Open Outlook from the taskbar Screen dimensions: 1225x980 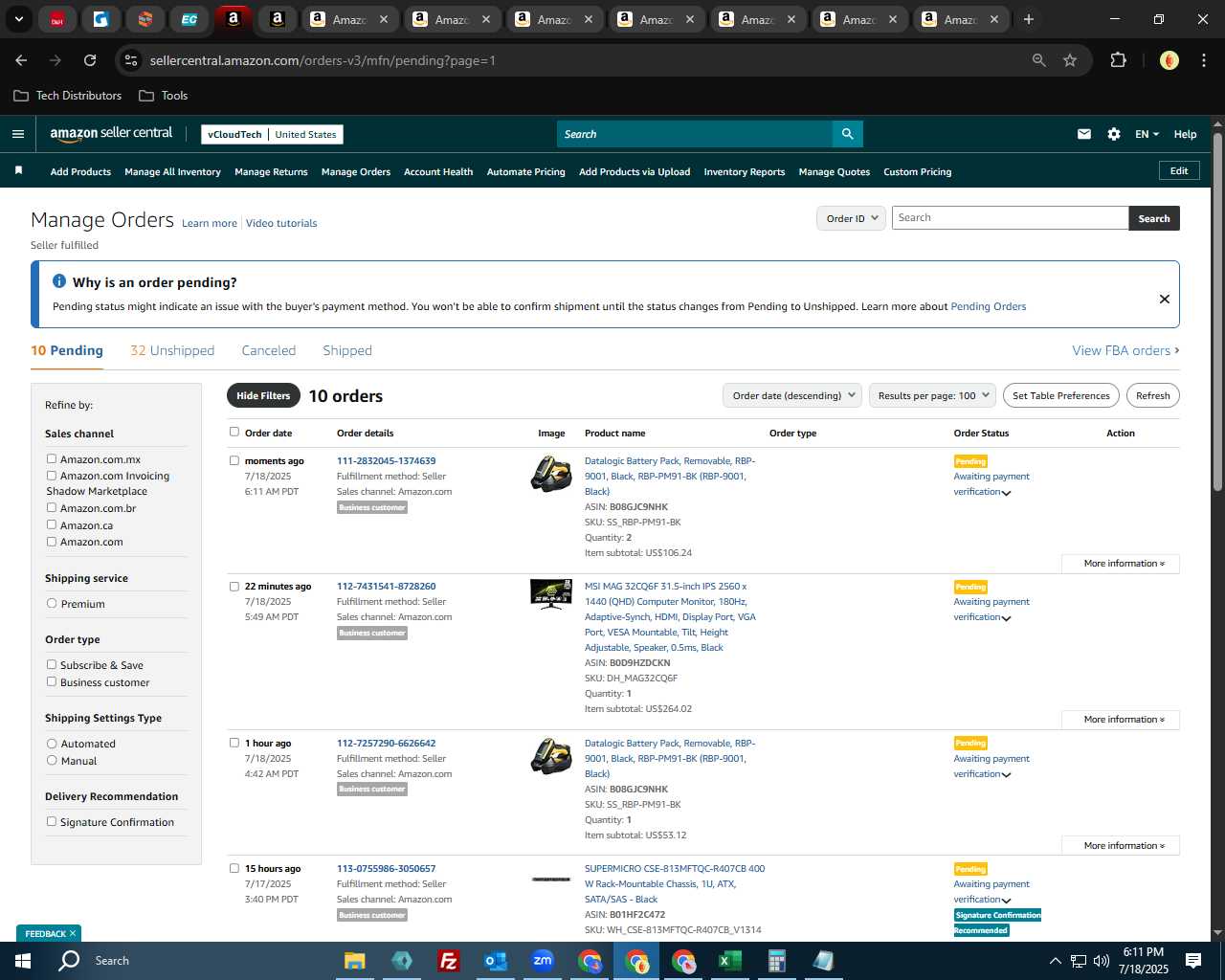pos(495,961)
